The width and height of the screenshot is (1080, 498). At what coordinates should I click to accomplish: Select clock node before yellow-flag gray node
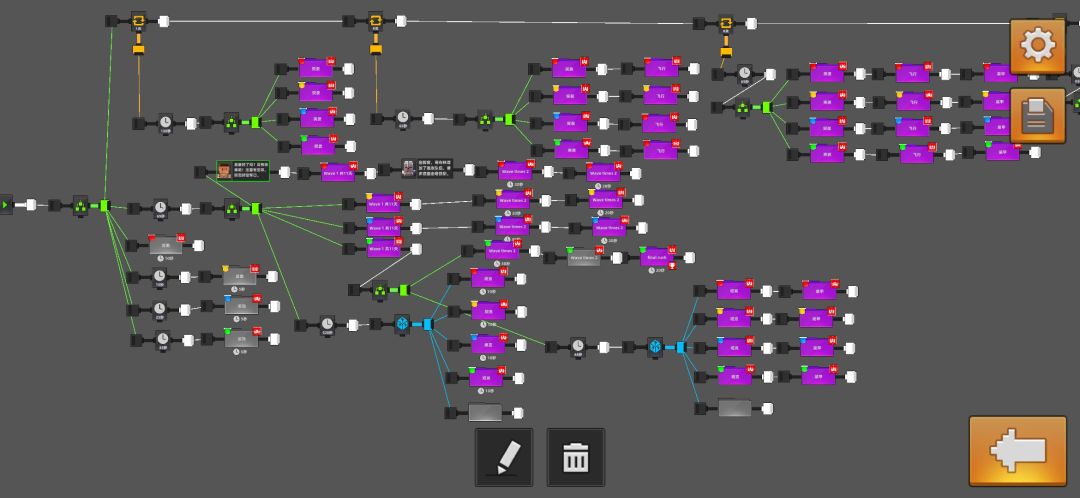[x=160, y=277]
